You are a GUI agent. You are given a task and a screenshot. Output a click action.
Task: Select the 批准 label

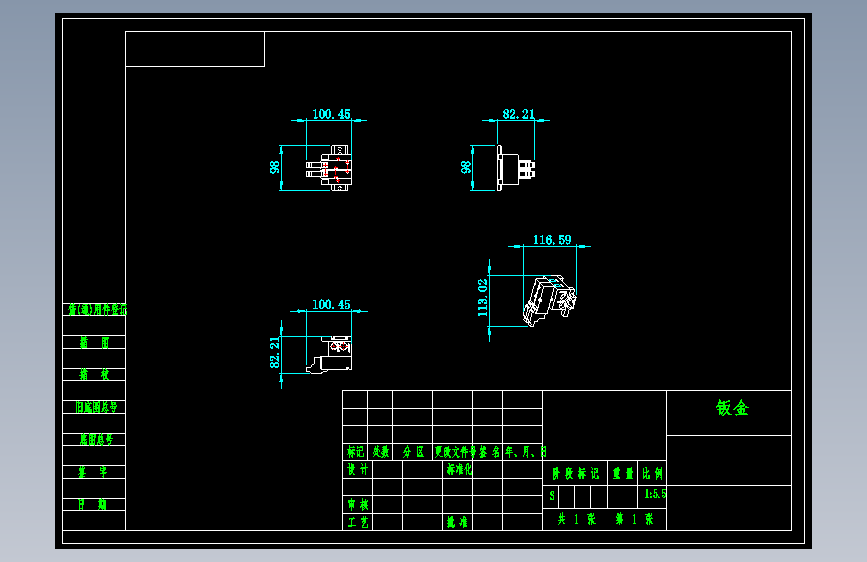pos(457,522)
